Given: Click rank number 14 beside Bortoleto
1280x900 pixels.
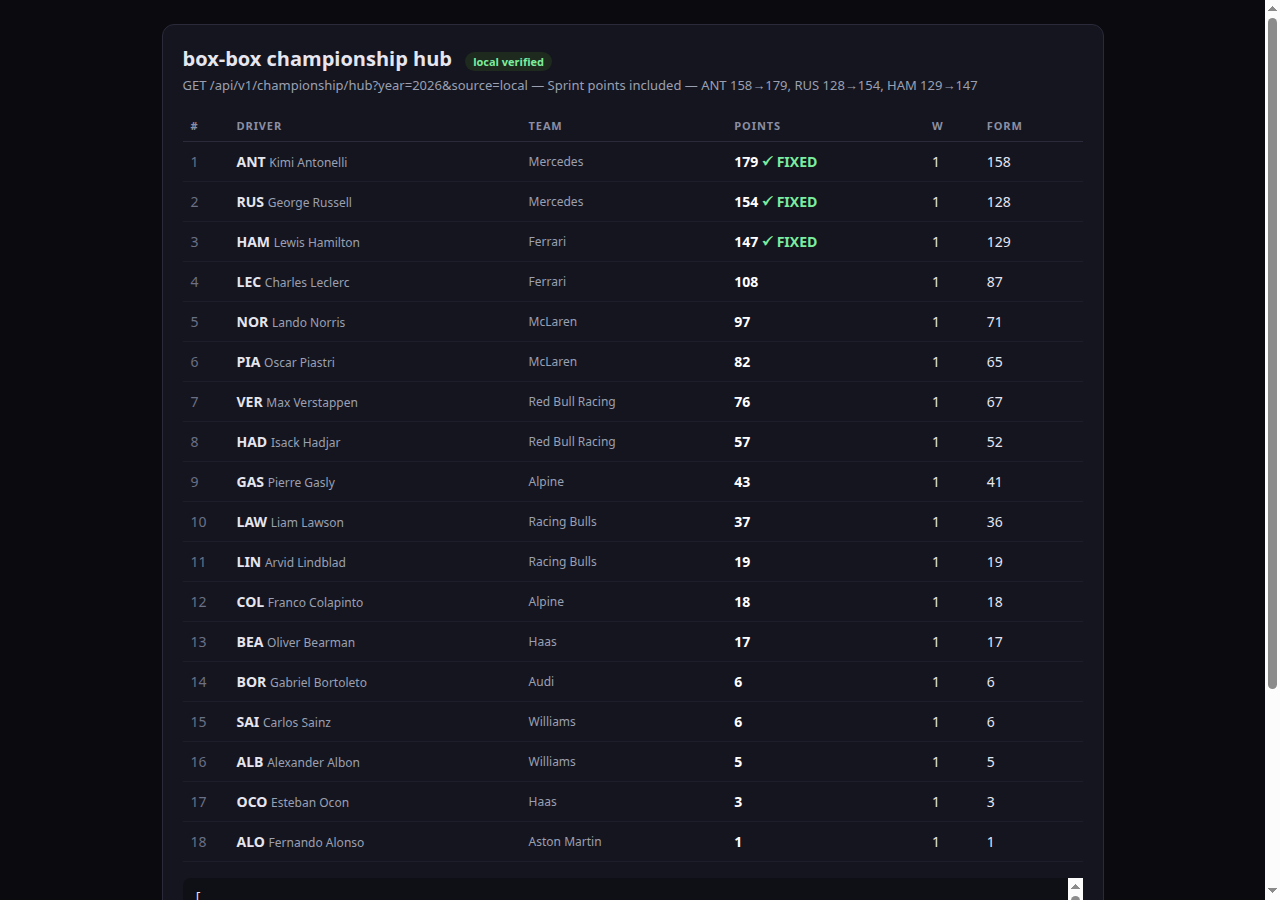Looking at the screenshot, I should click(x=198, y=682).
